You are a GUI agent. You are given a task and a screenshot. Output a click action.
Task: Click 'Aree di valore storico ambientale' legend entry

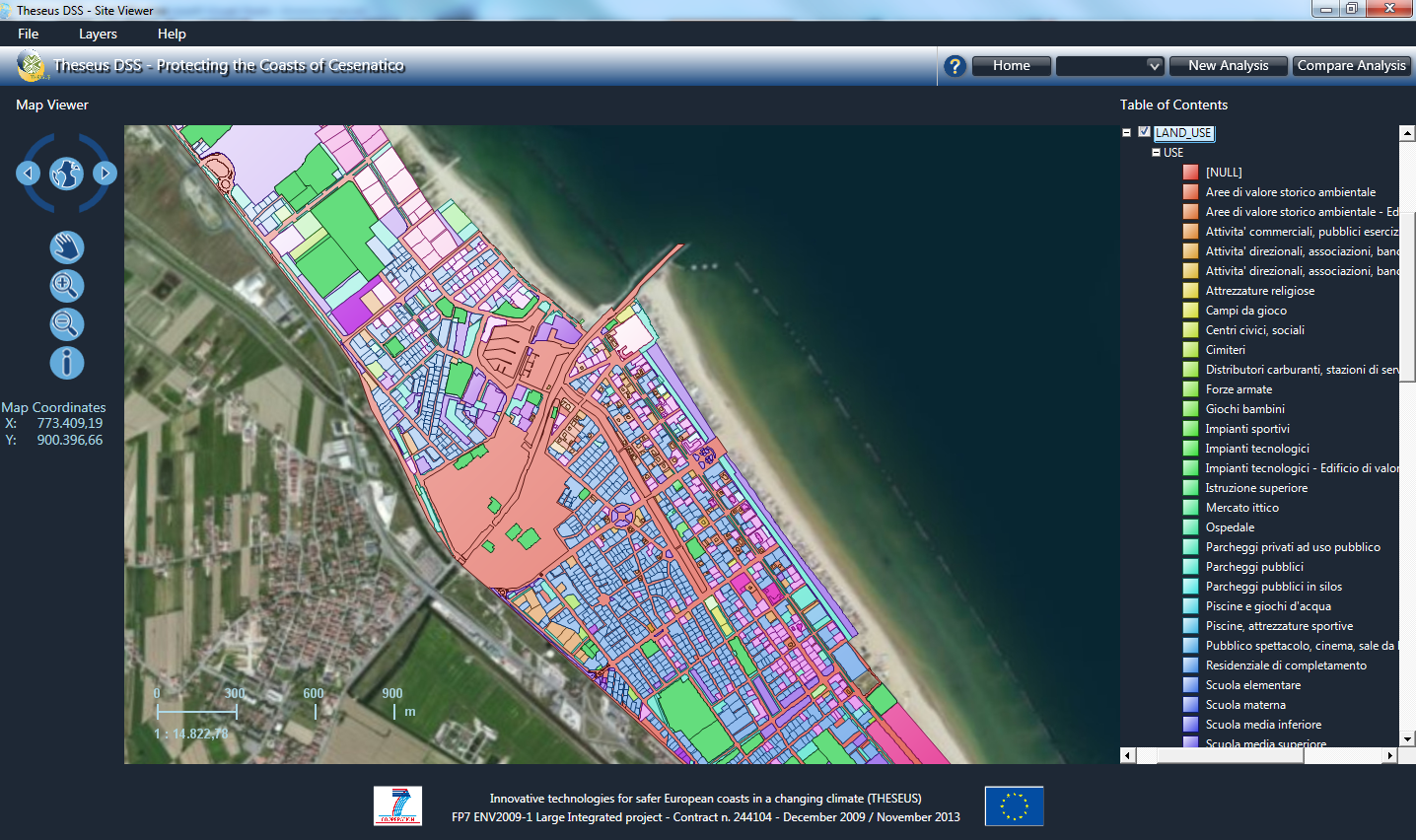(1290, 192)
